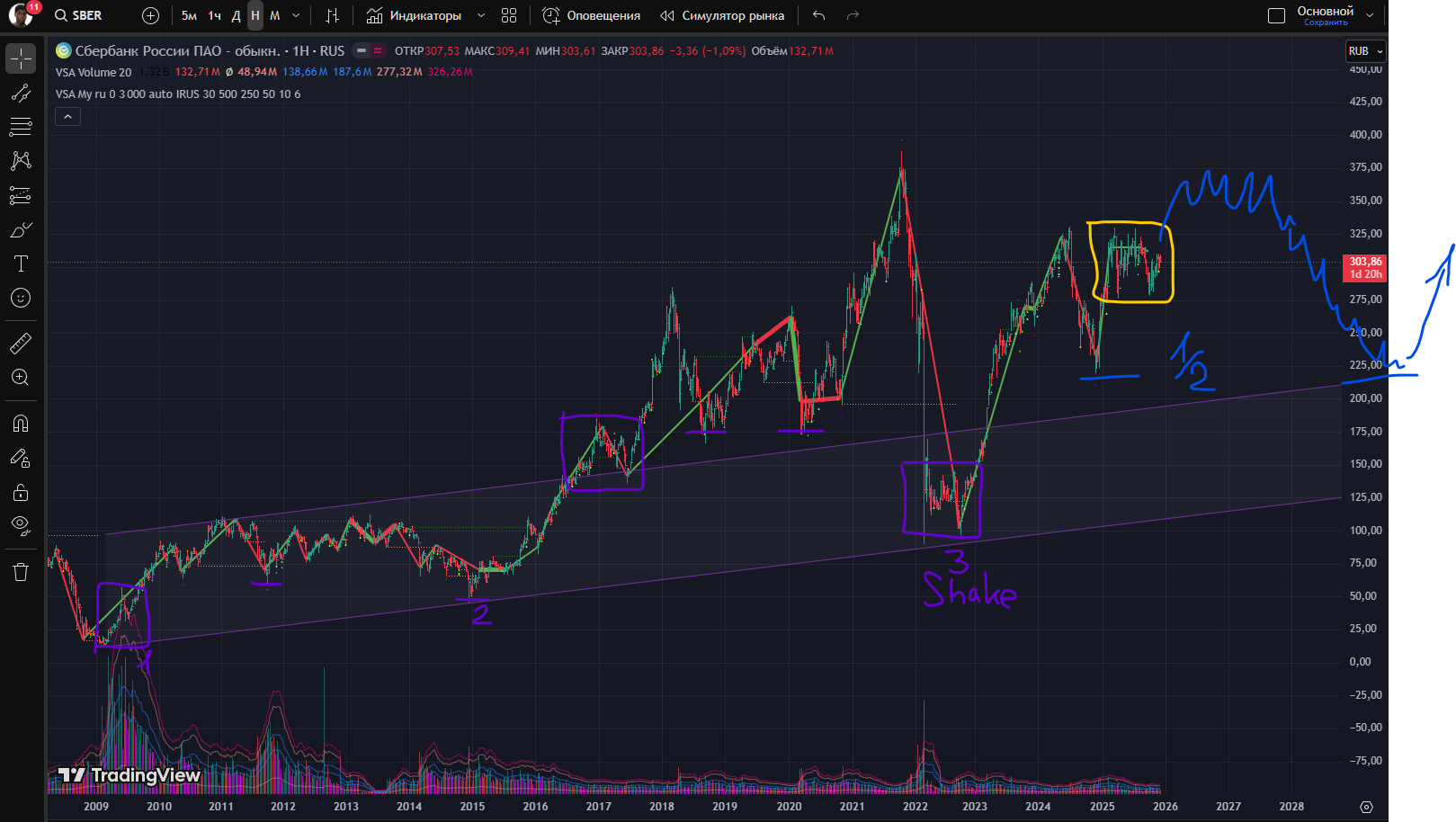The image size is (1456, 822).
Task: Click the −50,00 price axis label
Action: [1365, 728]
